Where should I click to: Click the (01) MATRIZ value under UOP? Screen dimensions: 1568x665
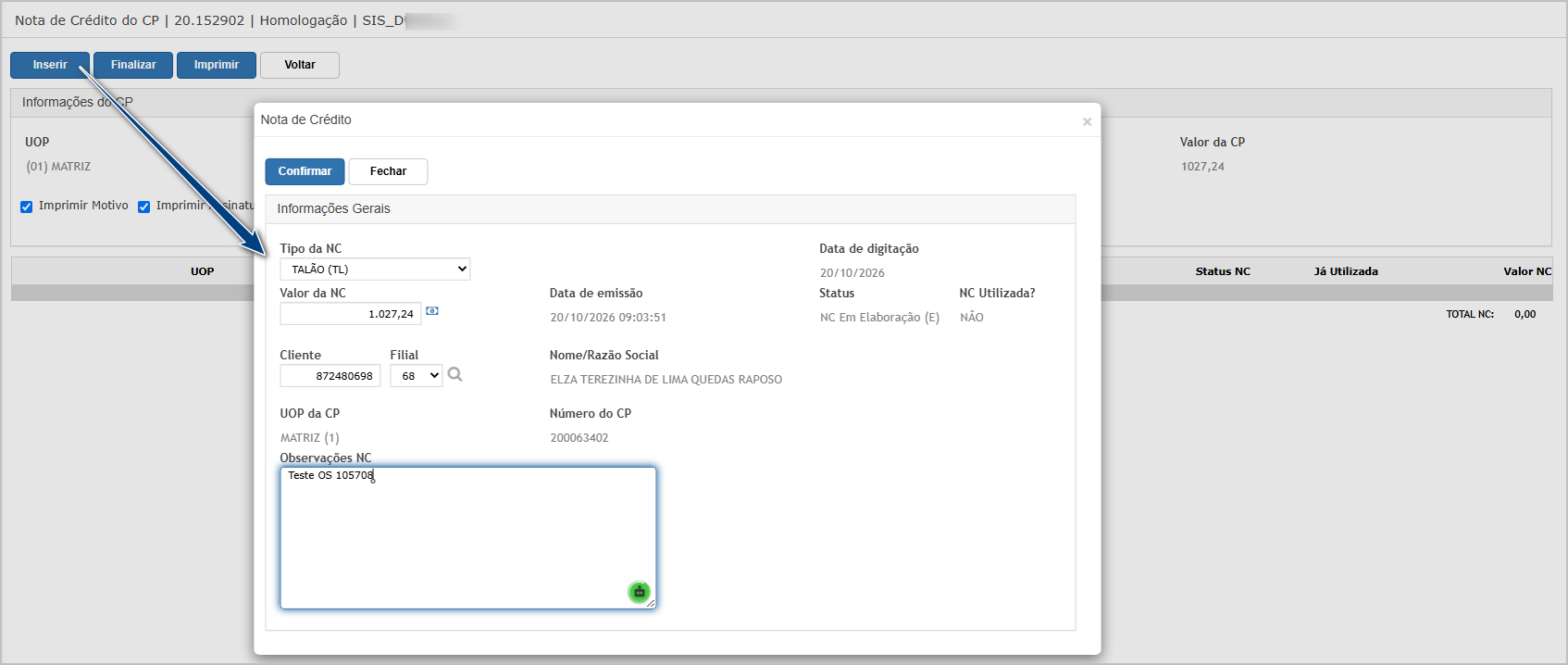coord(58,167)
